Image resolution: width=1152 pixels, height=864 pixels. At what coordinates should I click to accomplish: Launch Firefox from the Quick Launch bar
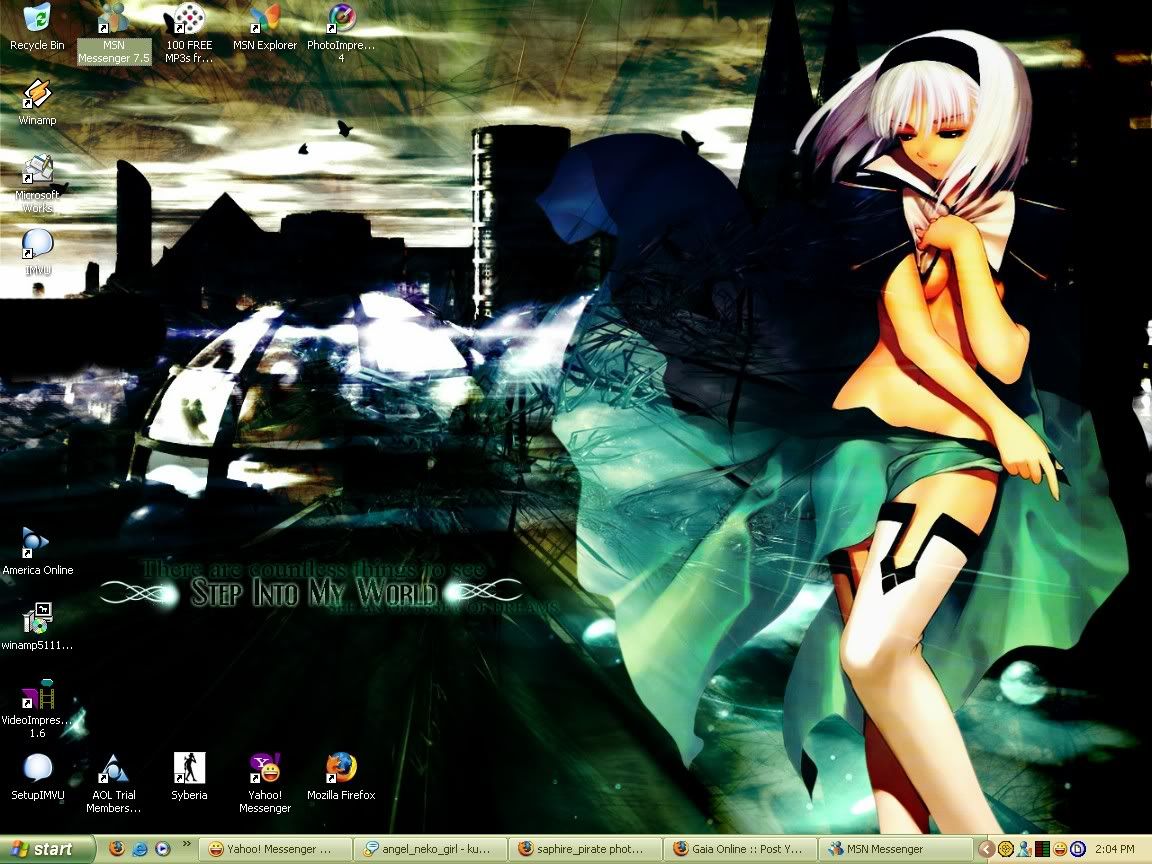pyautogui.click(x=117, y=849)
